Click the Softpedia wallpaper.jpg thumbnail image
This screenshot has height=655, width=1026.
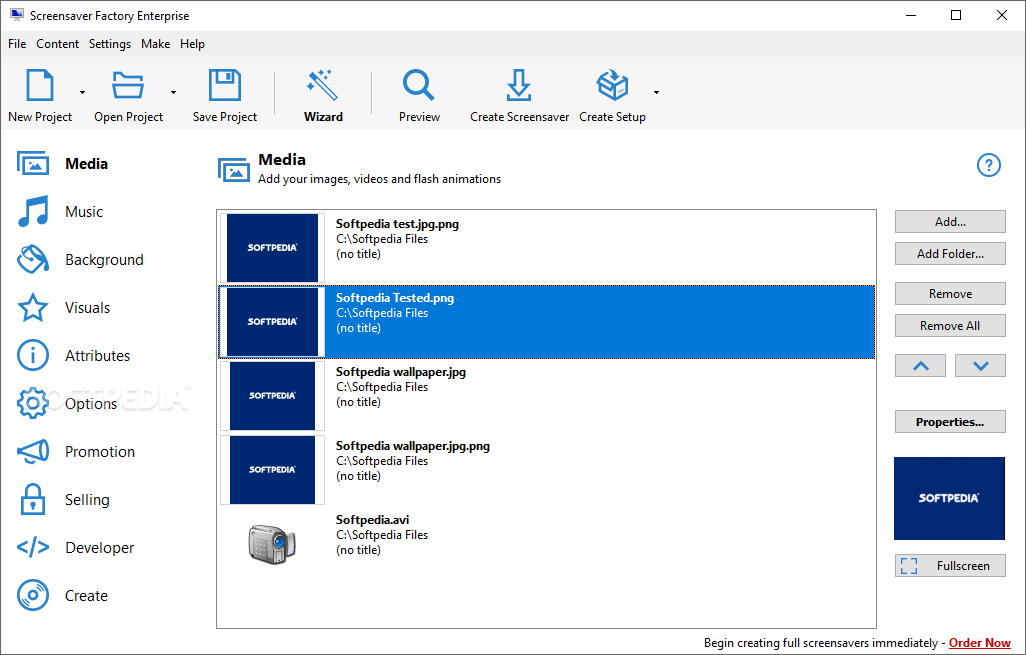pyautogui.click(x=272, y=396)
